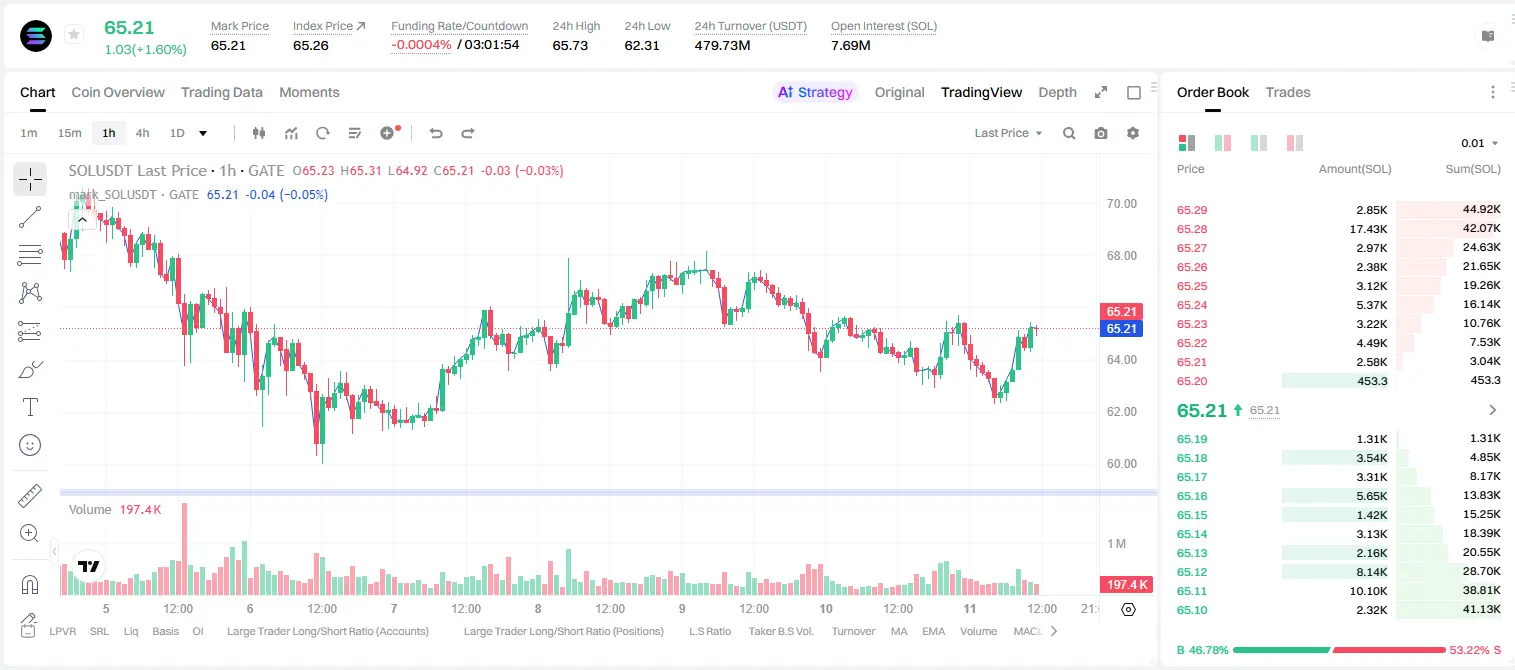1515x670 pixels.
Task: Select the trend line drawing tool
Action: coord(30,217)
